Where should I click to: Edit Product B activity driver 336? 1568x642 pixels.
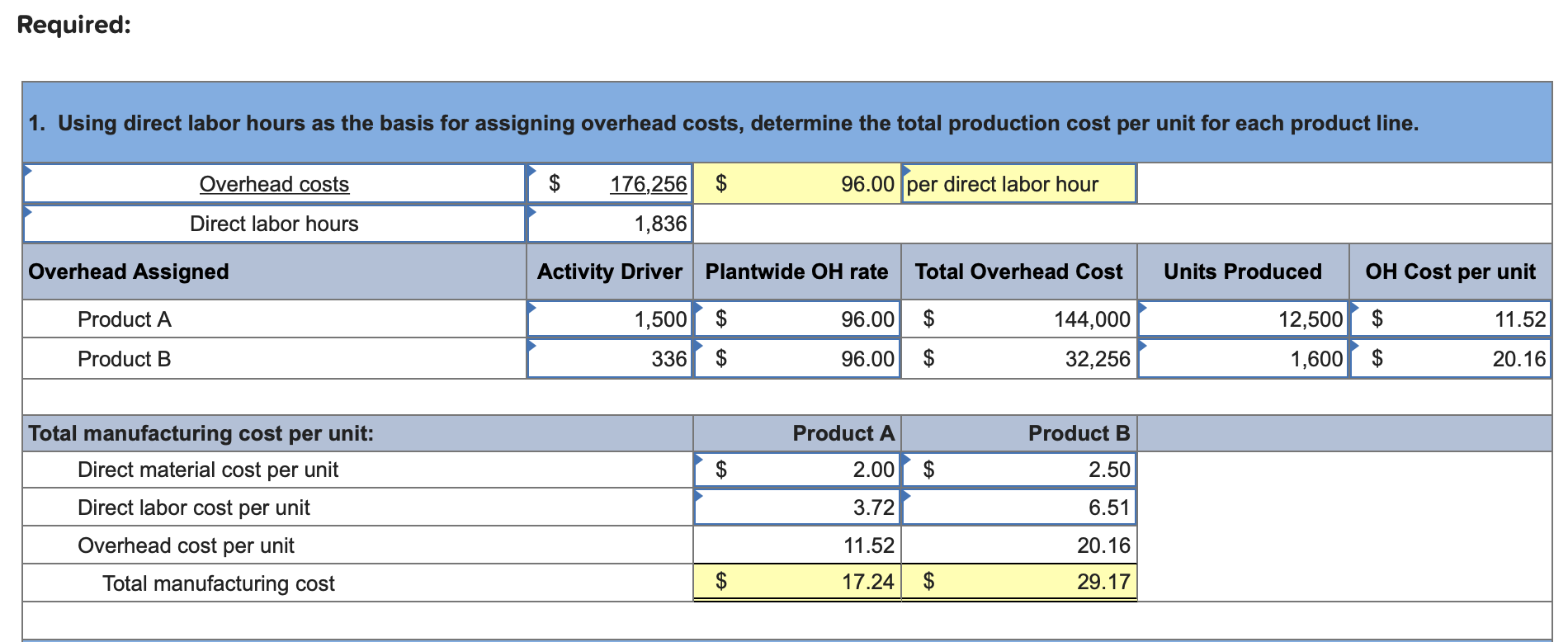pos(610,359)
